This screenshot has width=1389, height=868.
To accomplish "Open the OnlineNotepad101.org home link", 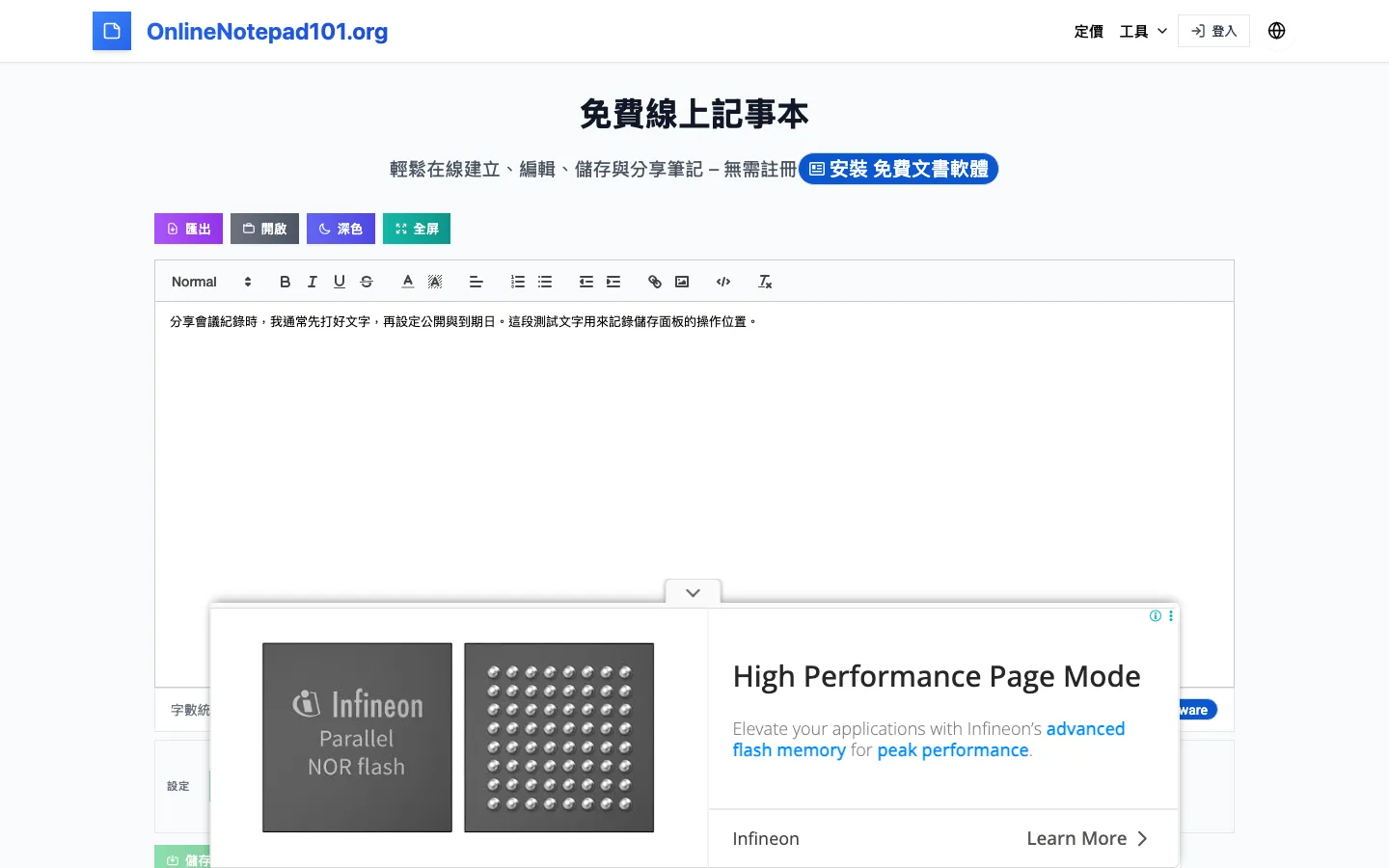I will coord(267,31).
